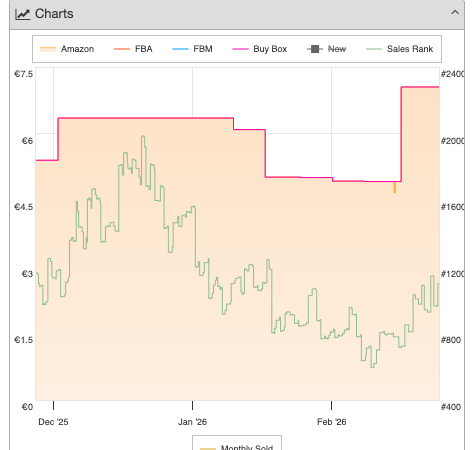Click the Buy Box pink legend swatch
The image size is (474, 450).
click(240, 49)
